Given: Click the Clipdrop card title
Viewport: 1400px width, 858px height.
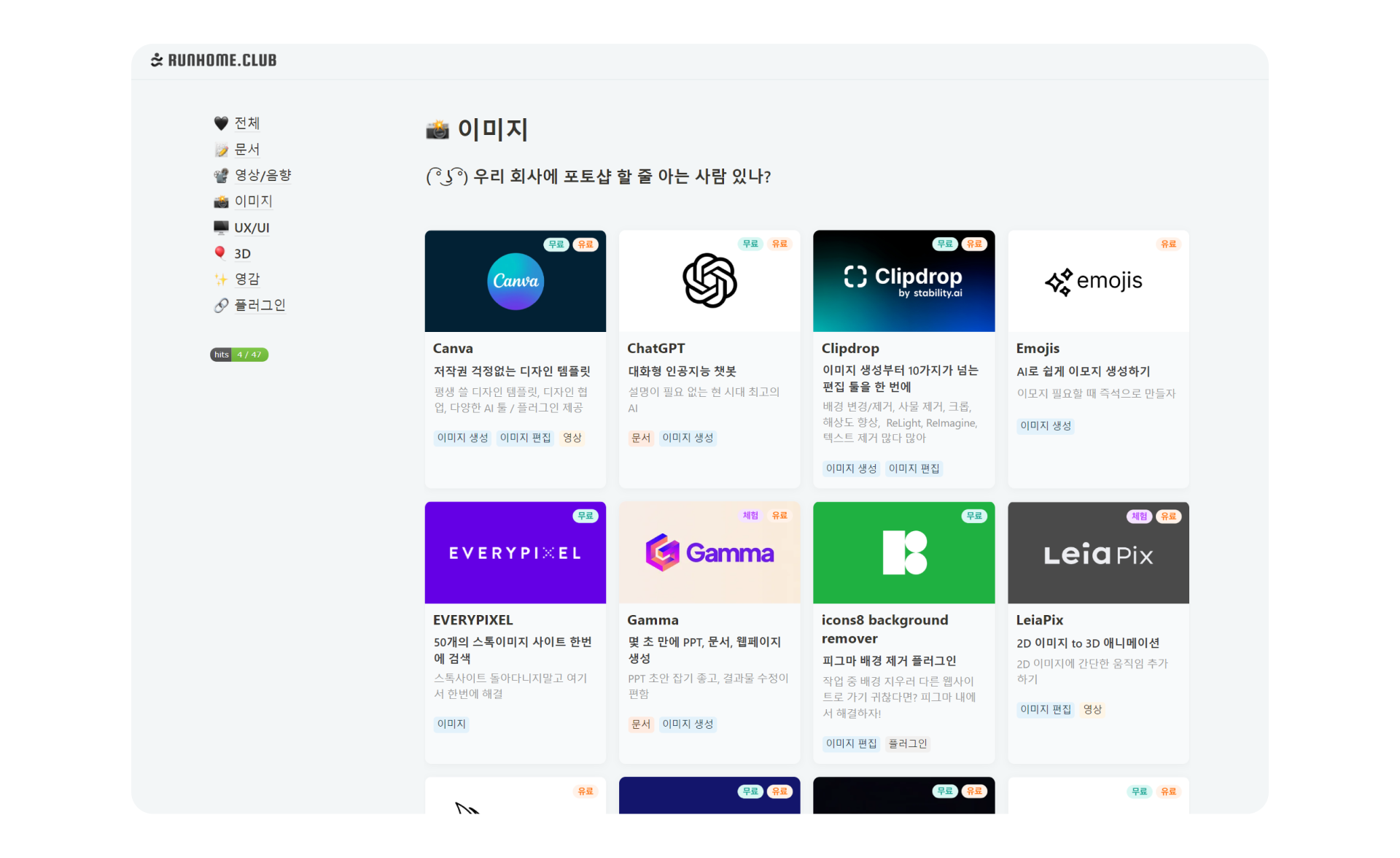Looking at the screenshot, I should [850, 349].
